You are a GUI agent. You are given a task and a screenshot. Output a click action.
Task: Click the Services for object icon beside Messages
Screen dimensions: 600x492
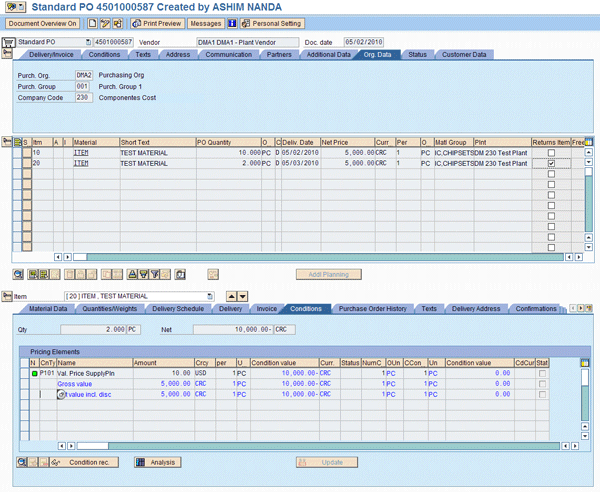click(x=232, y=23)
